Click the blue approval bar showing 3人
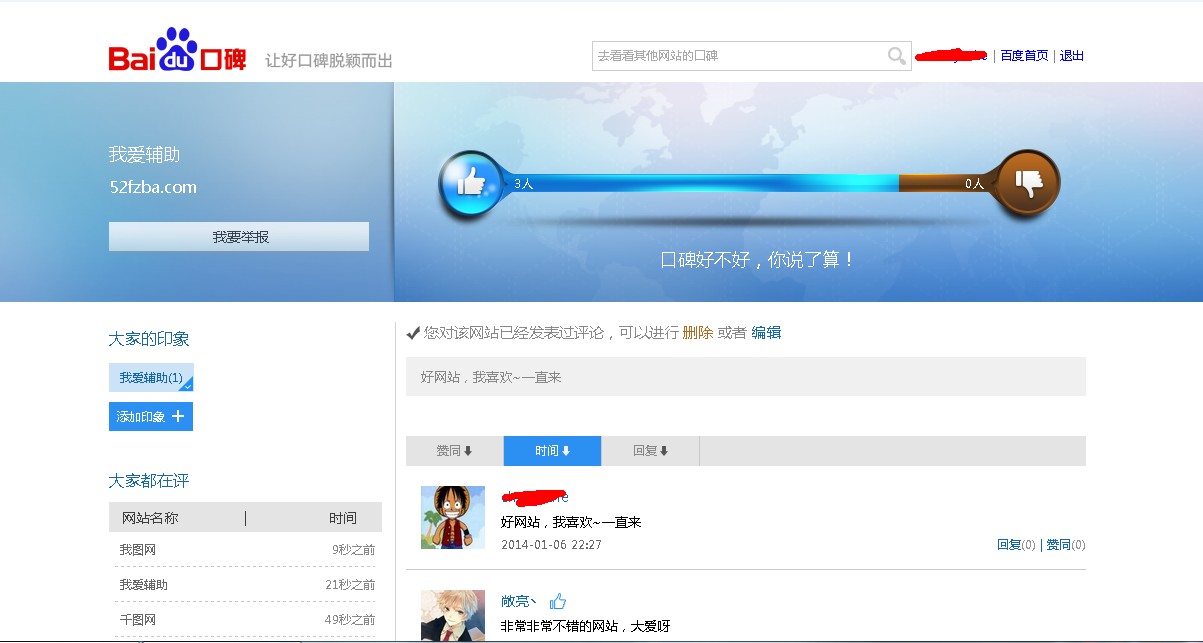The width and height of the screenshot is (1203, 643). tap(700, 184)
